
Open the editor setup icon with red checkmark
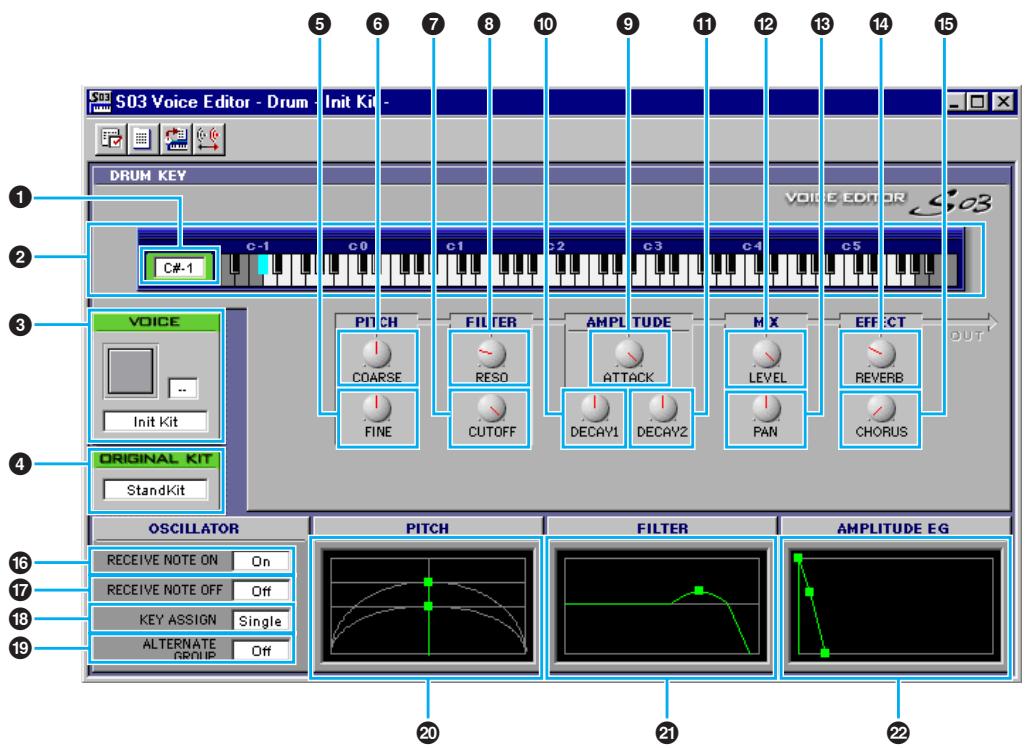111,139
